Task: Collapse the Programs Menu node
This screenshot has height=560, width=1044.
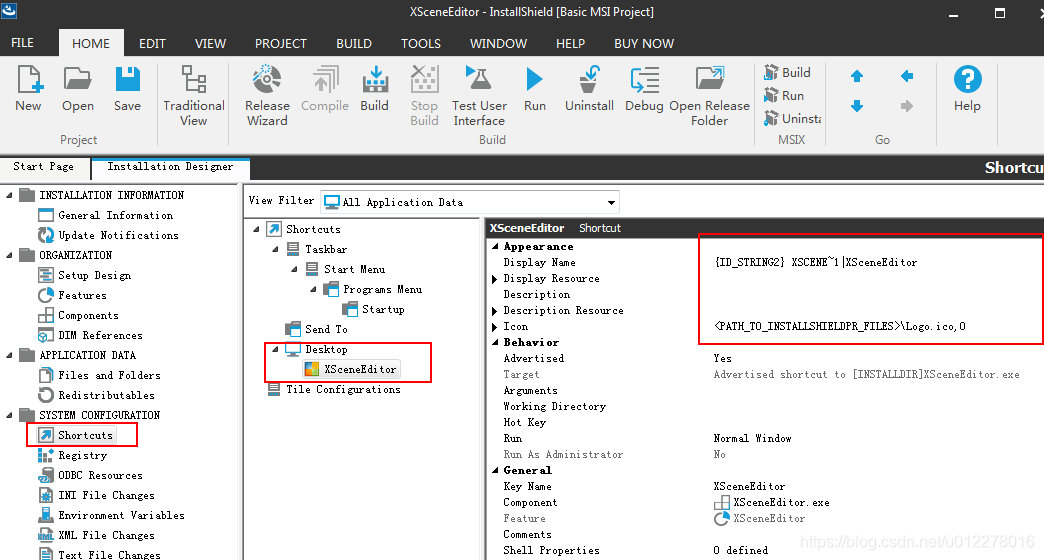Action: [x=314, y=289]
